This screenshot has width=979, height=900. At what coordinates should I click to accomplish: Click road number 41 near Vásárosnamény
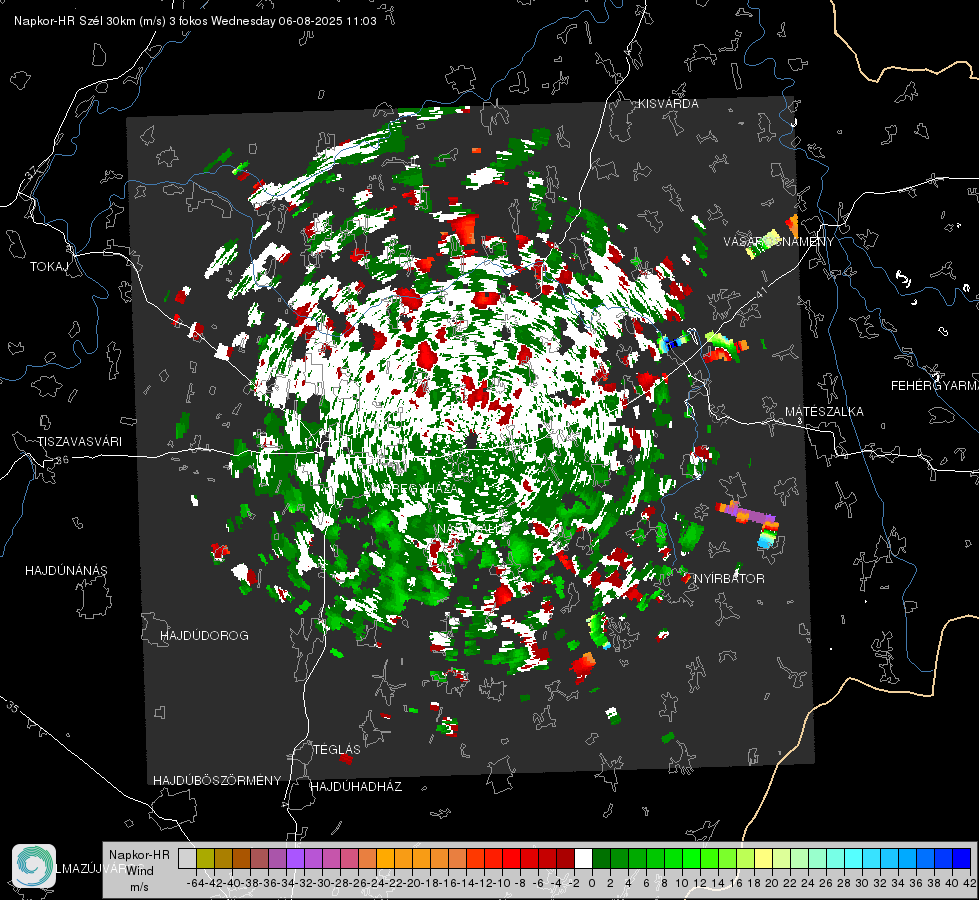tap(759, 292)
